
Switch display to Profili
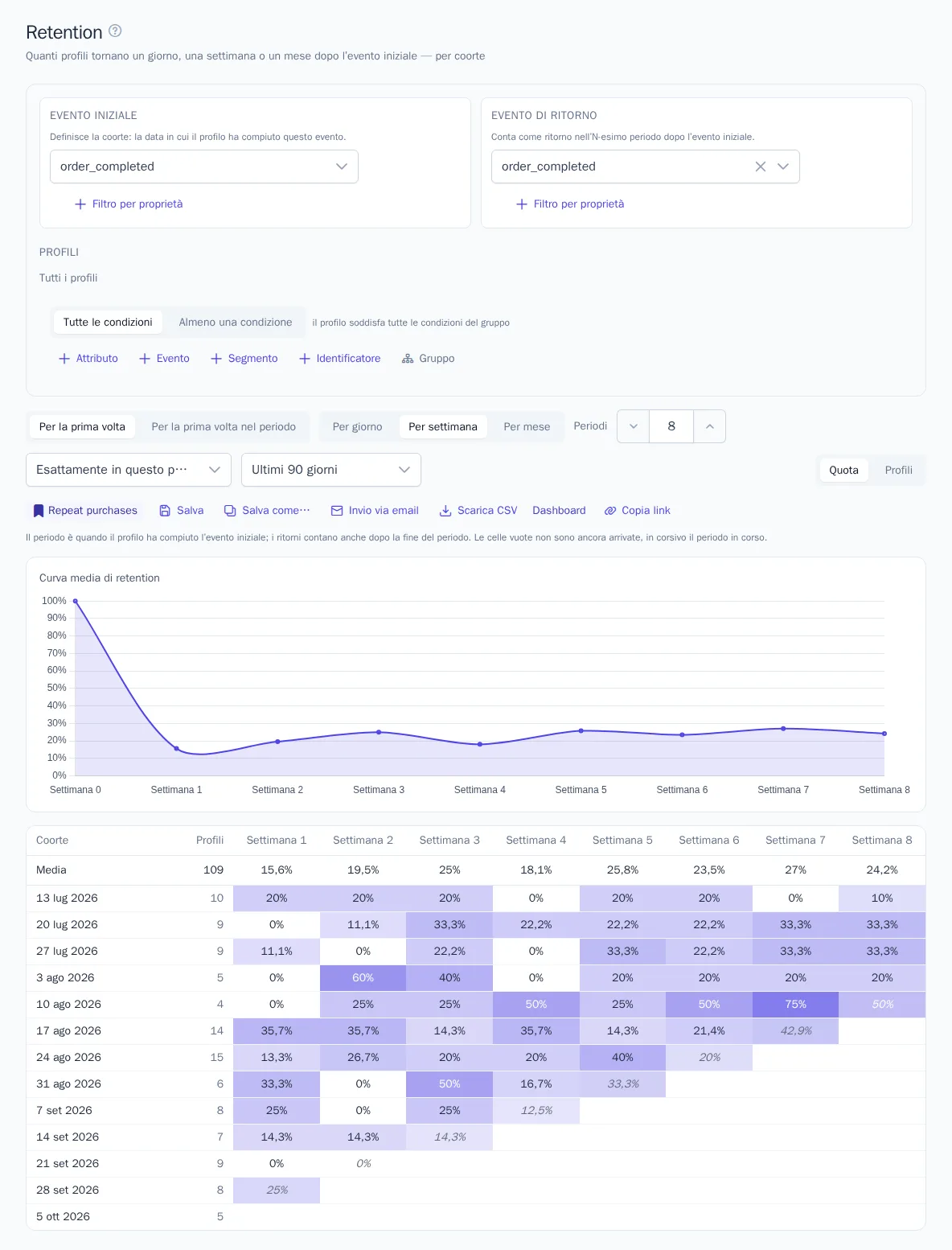[898, 471]
